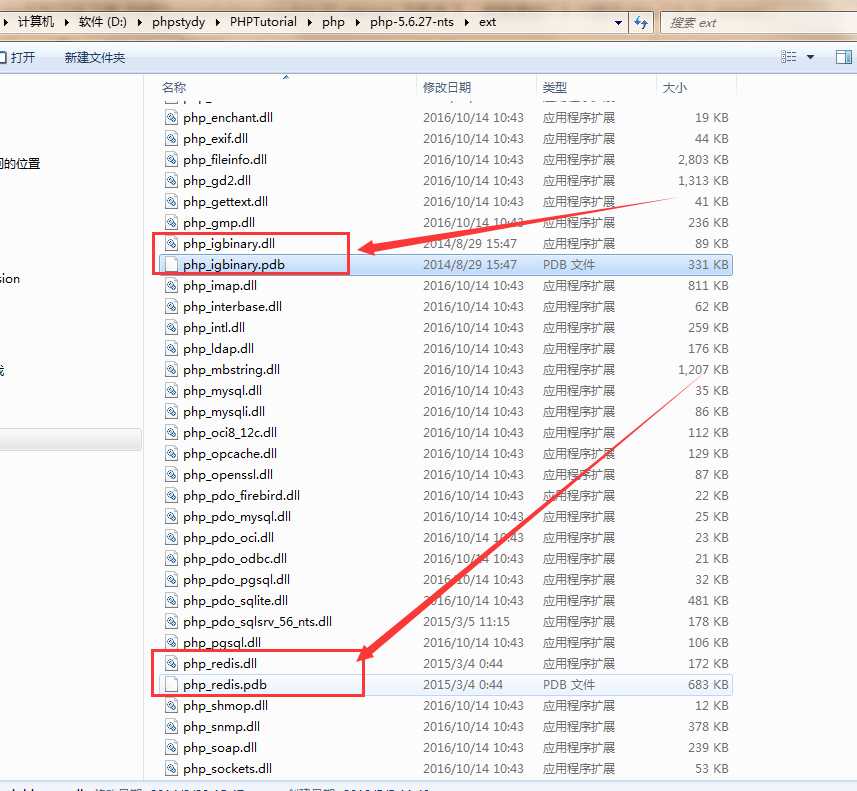Go to php folder in the breadcrumb

point(333,22)
